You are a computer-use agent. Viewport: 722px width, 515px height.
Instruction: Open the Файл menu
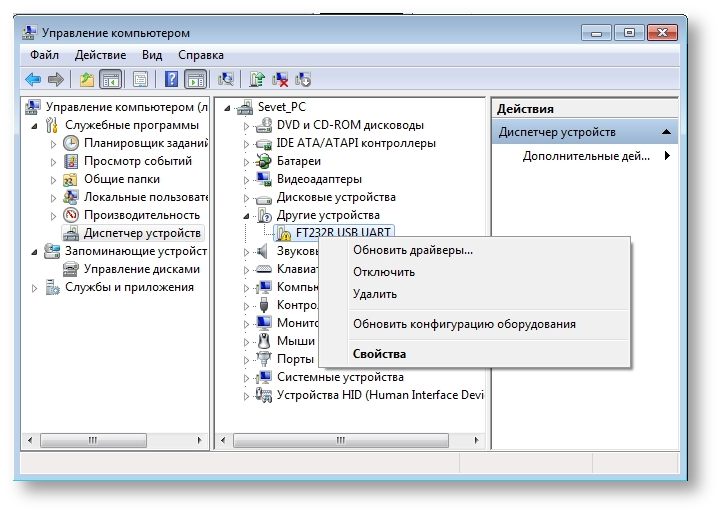point(44,55)
